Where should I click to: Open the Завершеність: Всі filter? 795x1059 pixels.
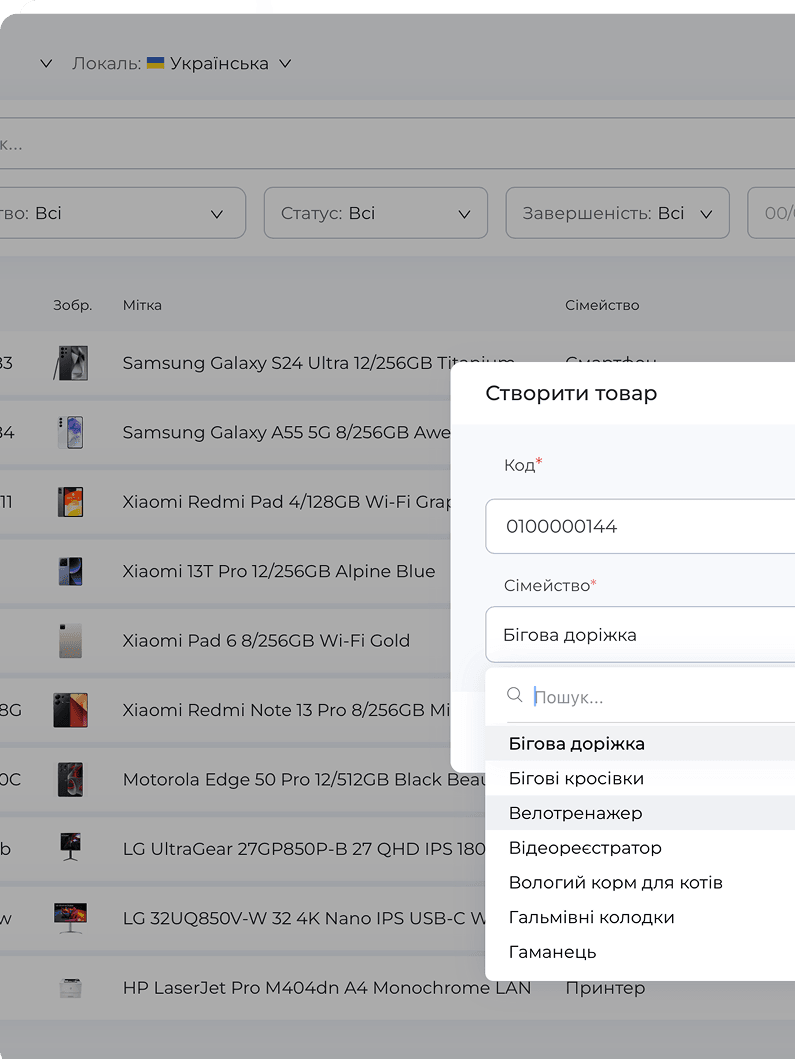click(x=617, y=213)
